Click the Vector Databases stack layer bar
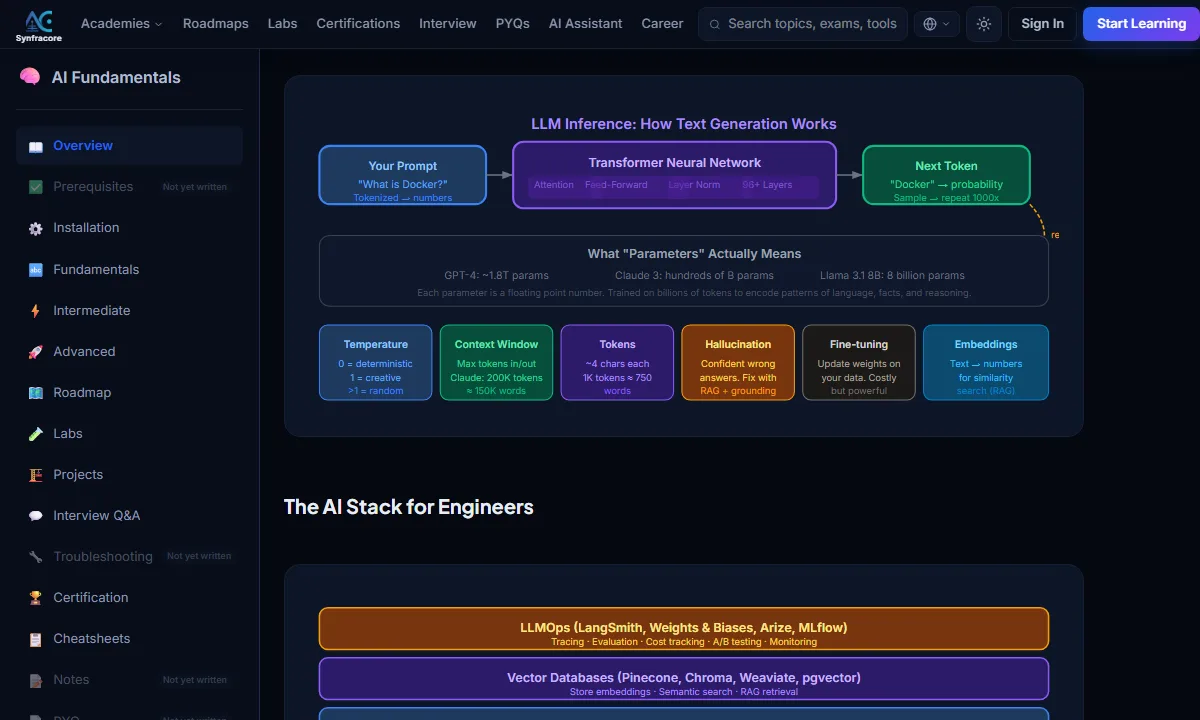The height and width of the screenshot is (720, 1200). 684,679
